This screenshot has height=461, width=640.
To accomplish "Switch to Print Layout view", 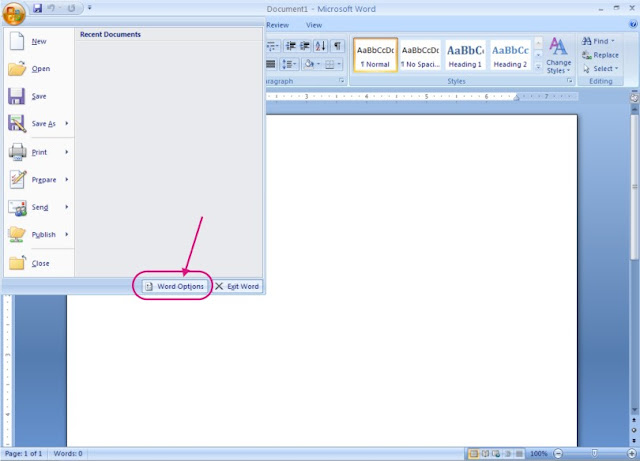I will [x=473, y=454].
